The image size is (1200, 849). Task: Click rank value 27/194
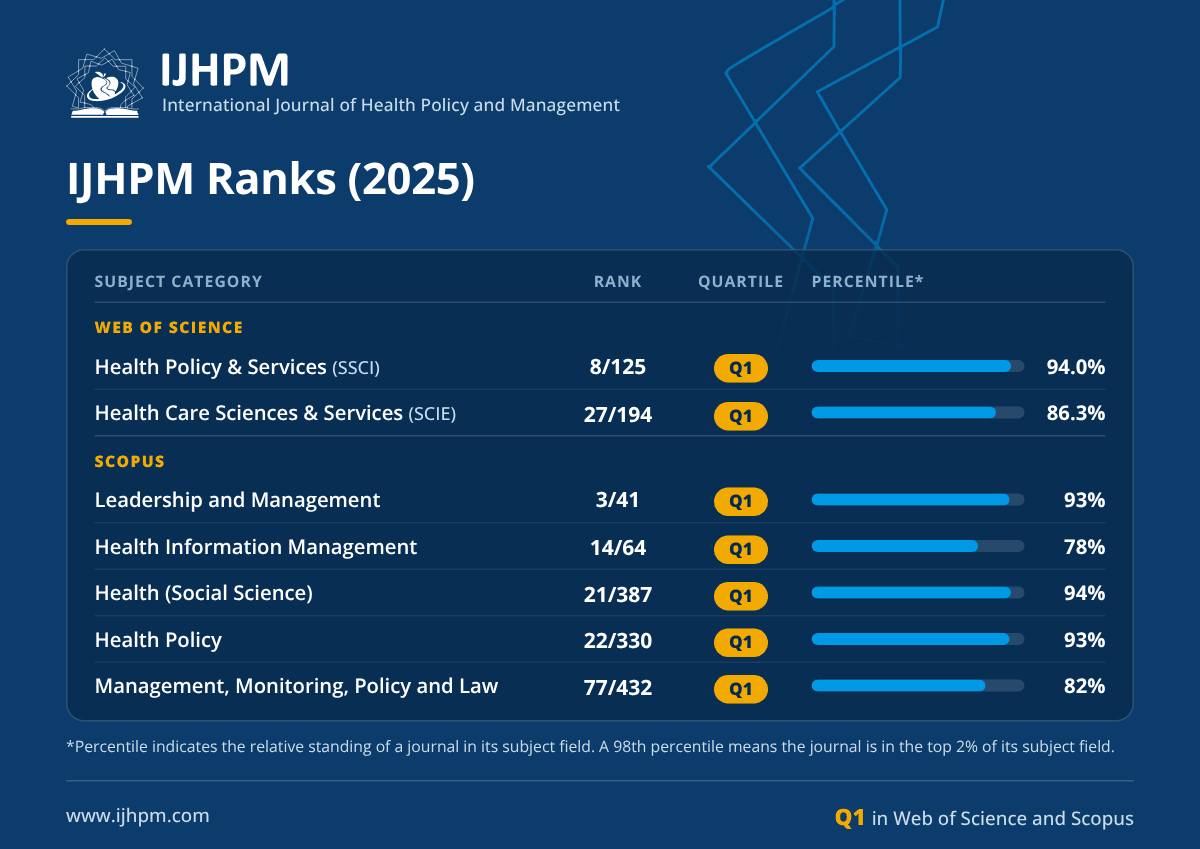coord(618,414)
